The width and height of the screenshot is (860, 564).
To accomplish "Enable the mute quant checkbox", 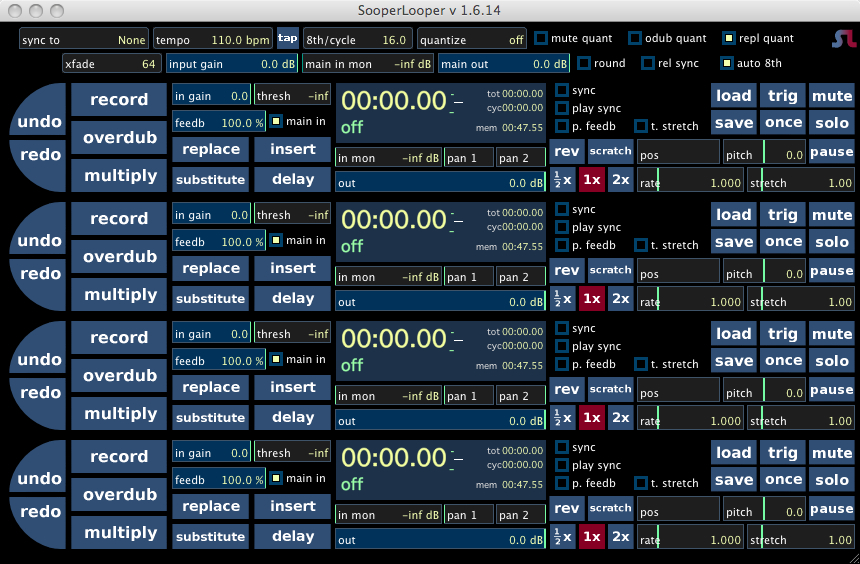I will 541,39.
